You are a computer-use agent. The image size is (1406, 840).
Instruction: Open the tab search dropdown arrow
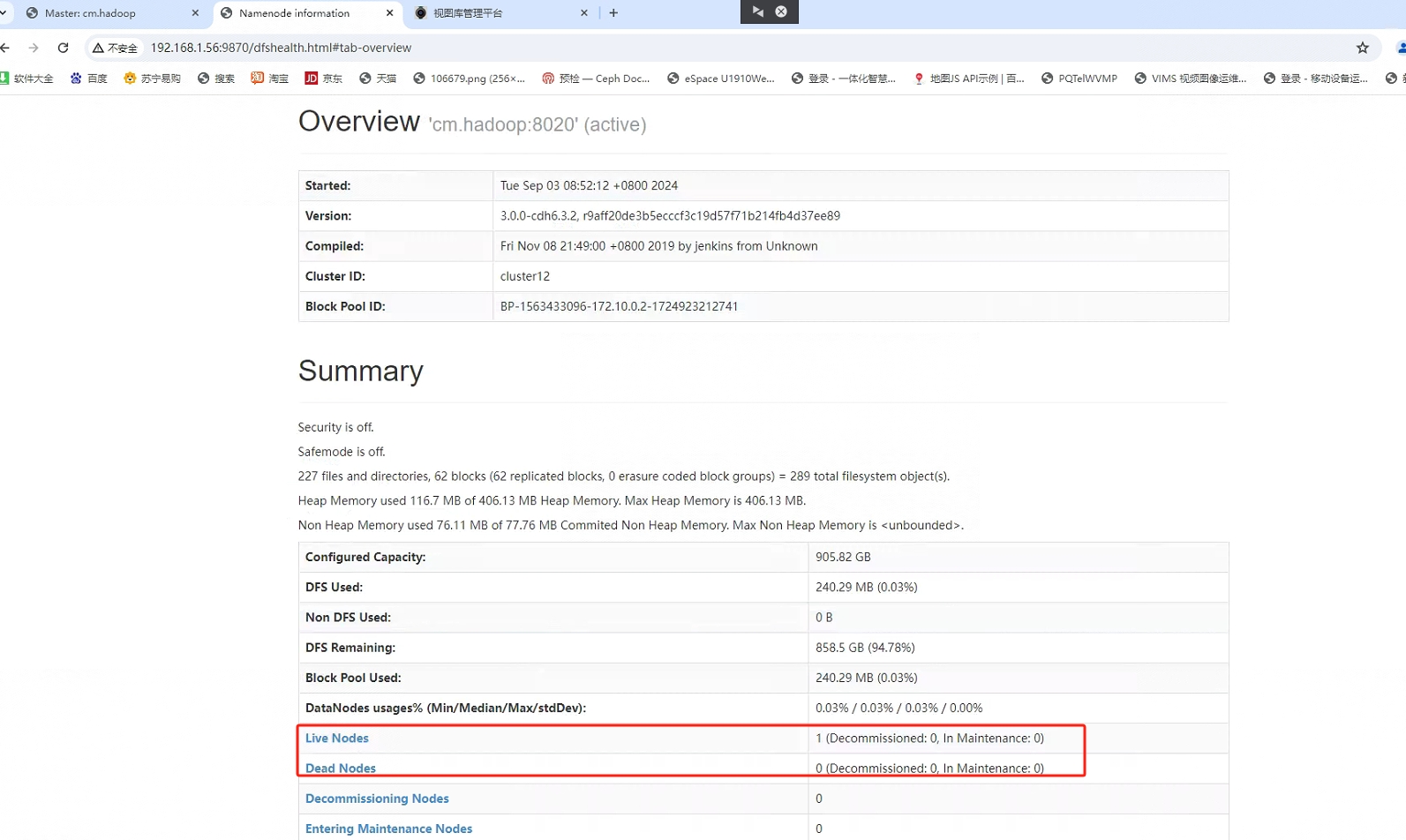(x=4, y=12)
